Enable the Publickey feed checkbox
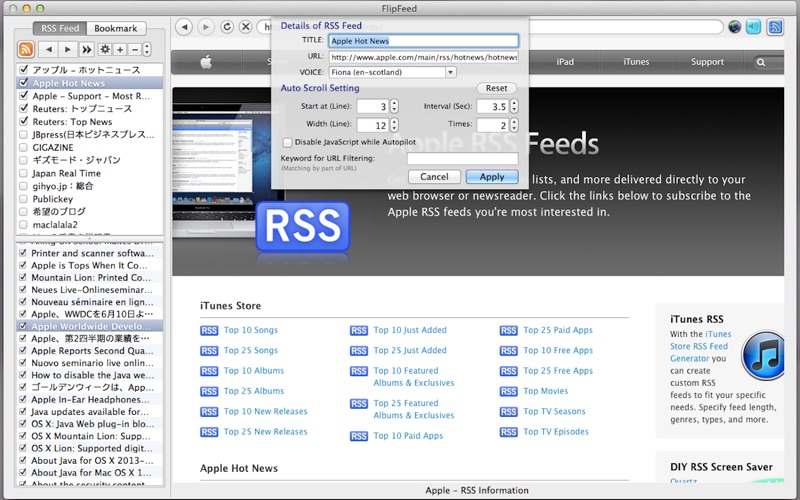 click(x=23, y=199)
